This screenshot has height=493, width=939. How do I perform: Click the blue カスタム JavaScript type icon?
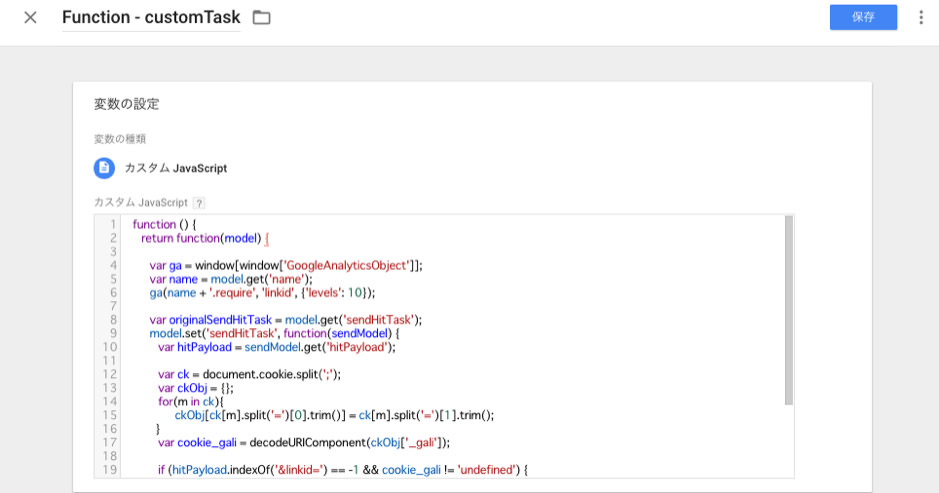pos(104,168)
